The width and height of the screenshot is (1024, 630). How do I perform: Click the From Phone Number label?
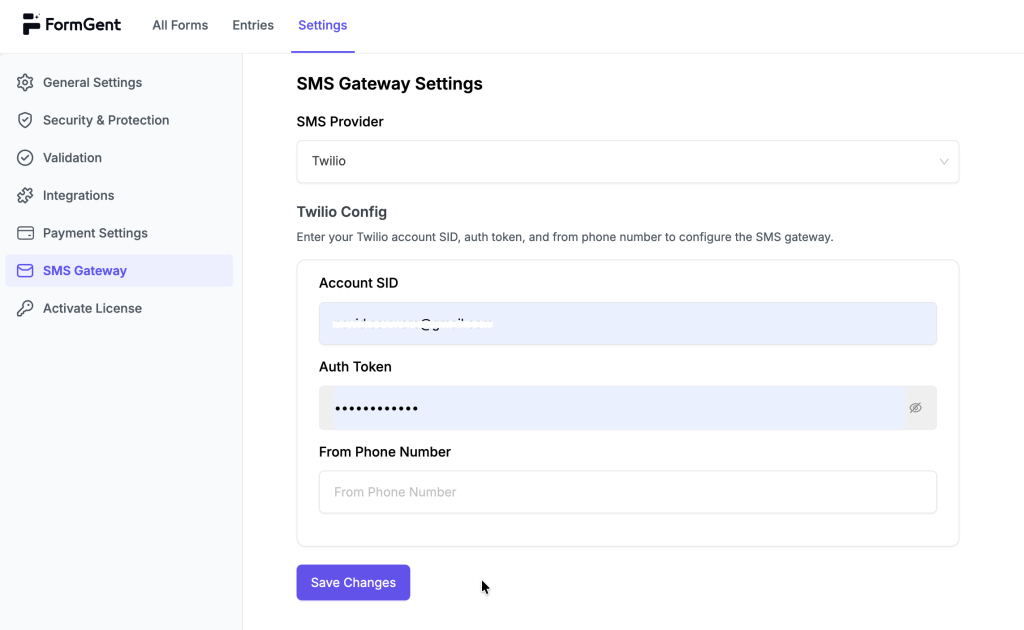coord(385,452)
